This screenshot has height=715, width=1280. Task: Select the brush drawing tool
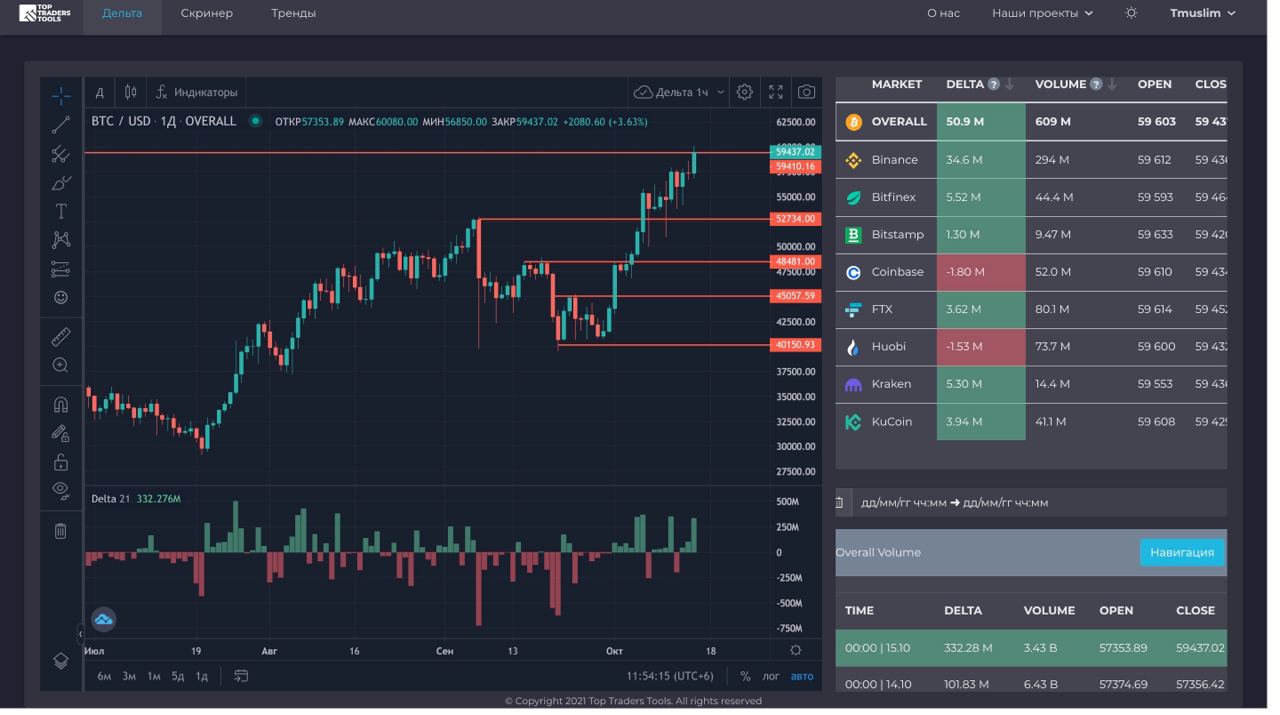(61, 183)
